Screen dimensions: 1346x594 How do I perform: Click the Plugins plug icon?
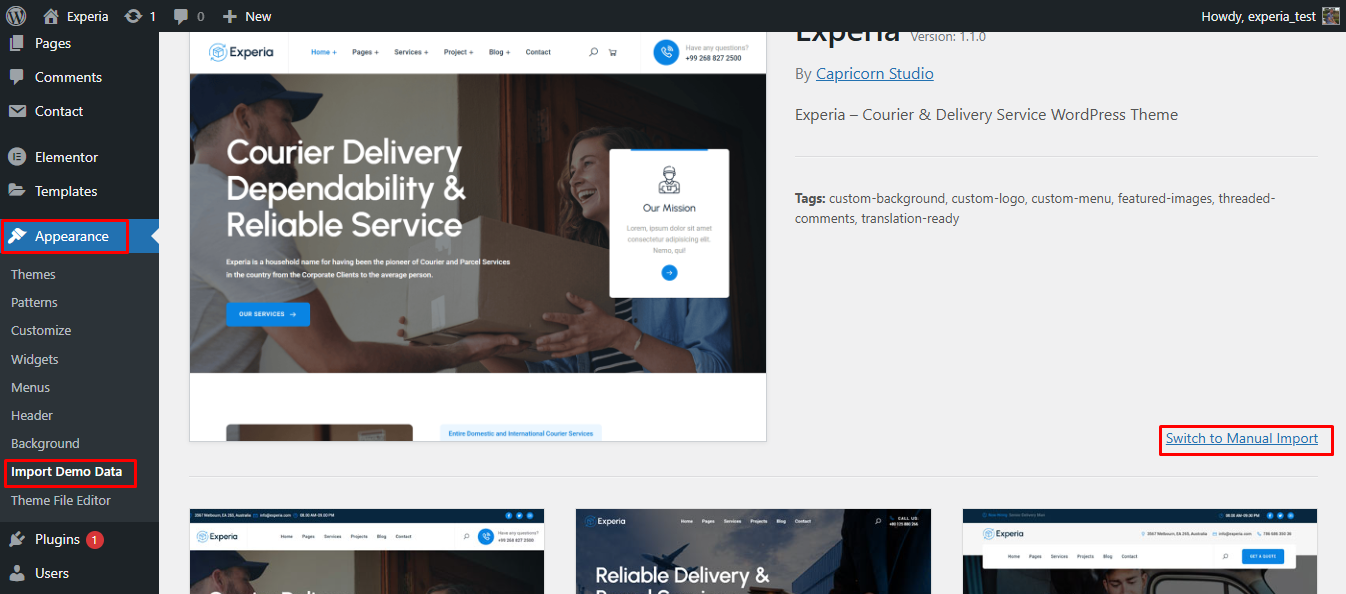click(x=16, y=539)
